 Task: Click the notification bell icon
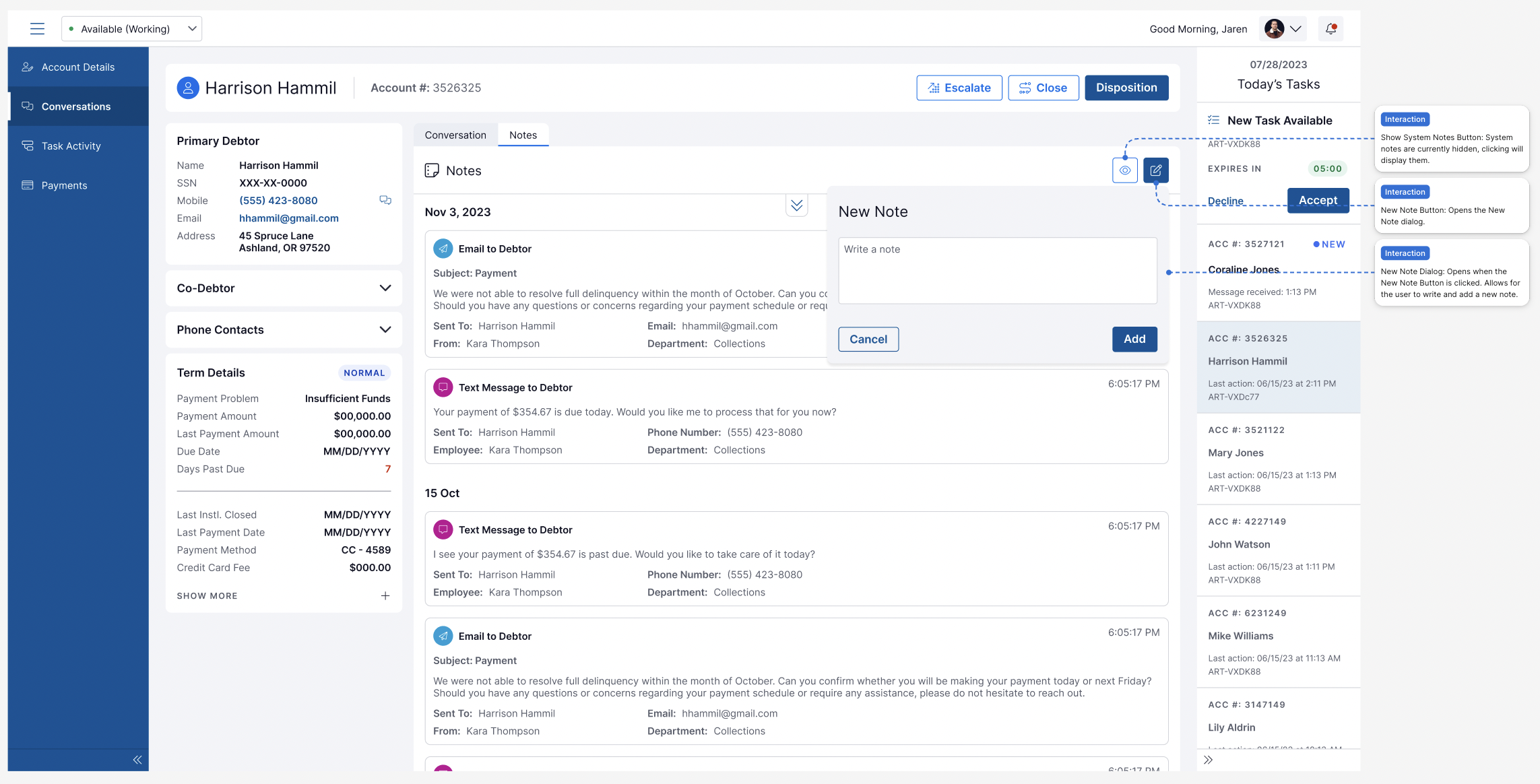1330,29
